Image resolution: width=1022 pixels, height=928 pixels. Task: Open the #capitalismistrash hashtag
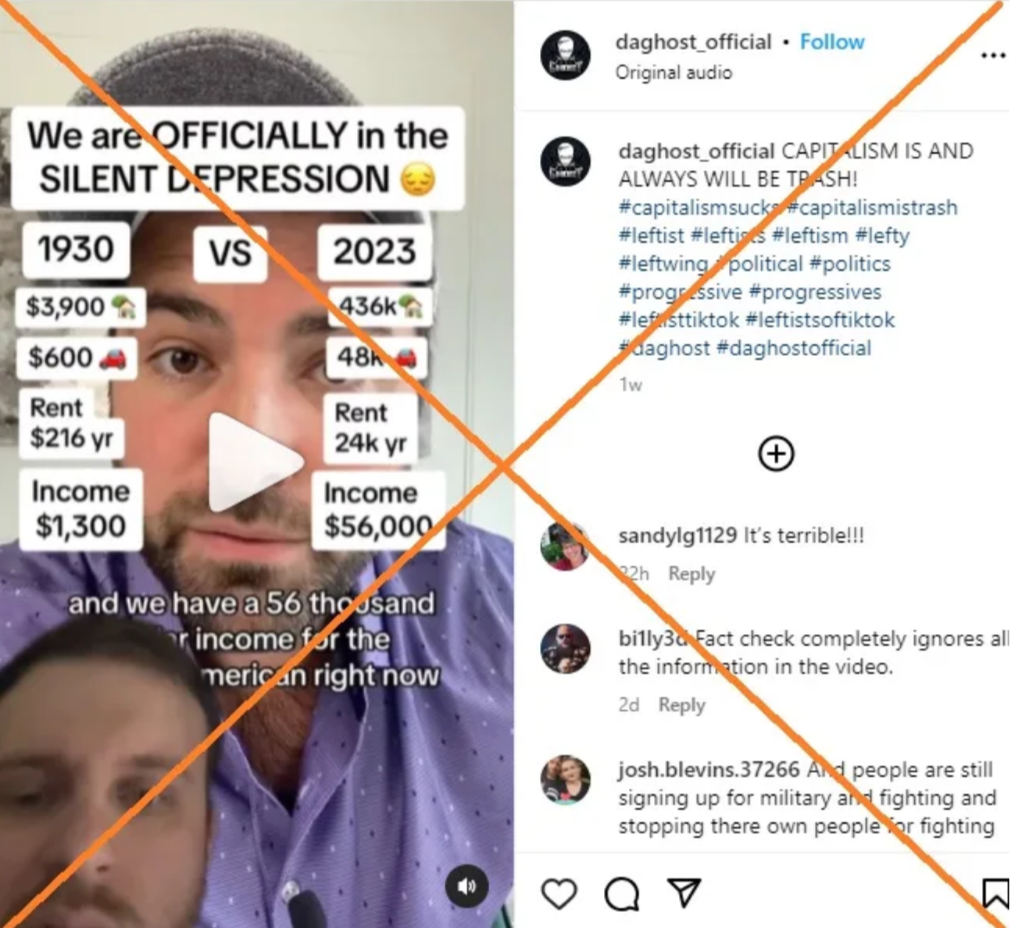(872, 207)
